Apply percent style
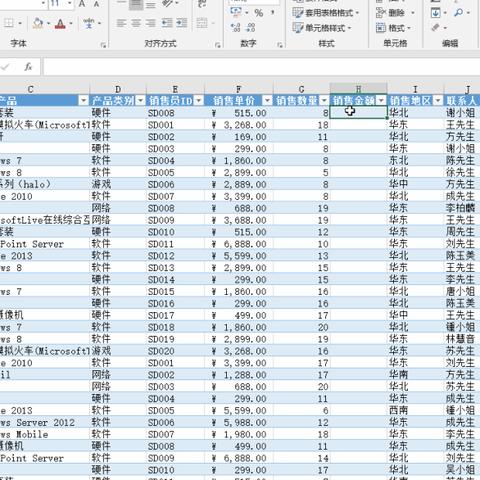This screenshot has width=480, height=480. (259, 13)
